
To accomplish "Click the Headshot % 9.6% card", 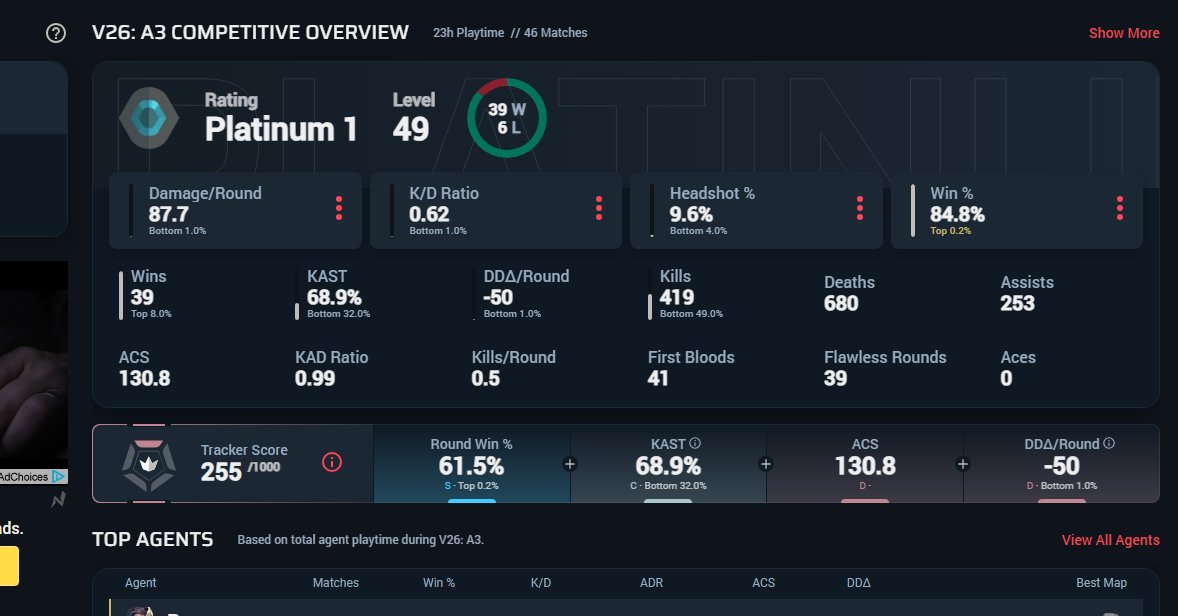I will [x=757, y=211].
